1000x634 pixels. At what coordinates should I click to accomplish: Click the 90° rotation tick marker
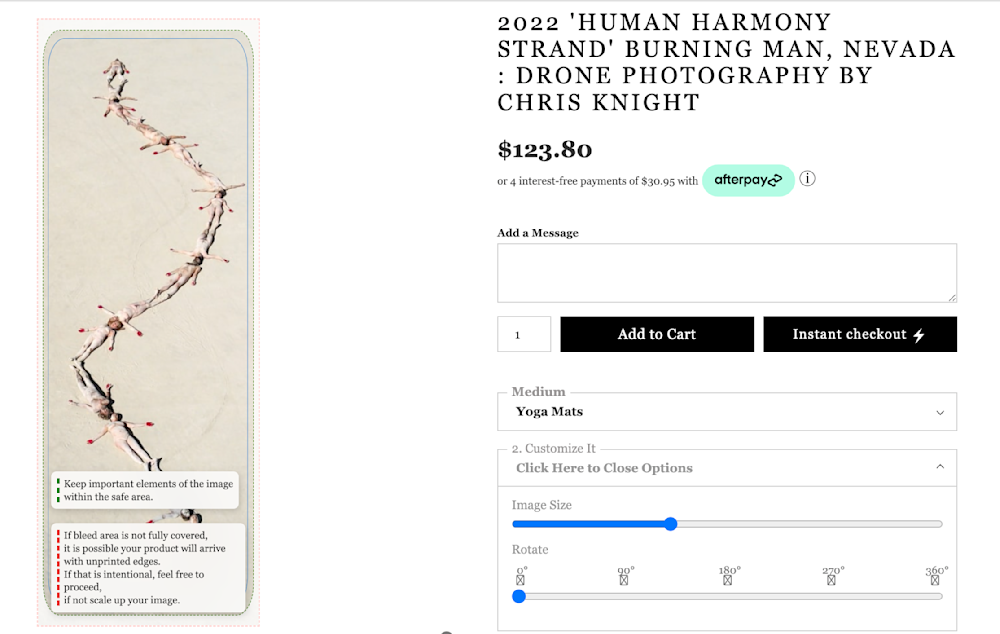[x=624, y=579]
